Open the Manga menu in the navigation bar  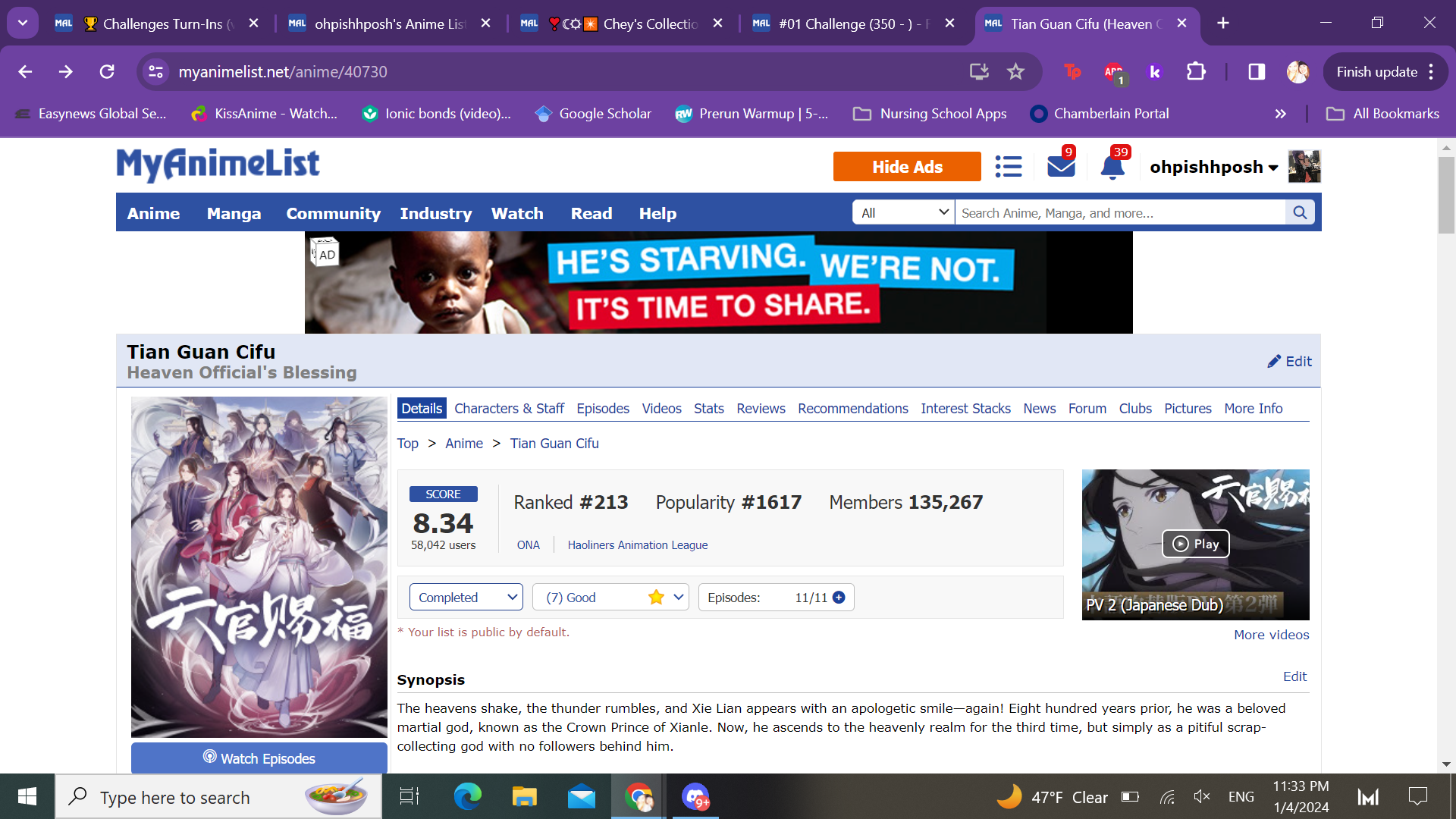pyautogui.click(x=234, y=213)
